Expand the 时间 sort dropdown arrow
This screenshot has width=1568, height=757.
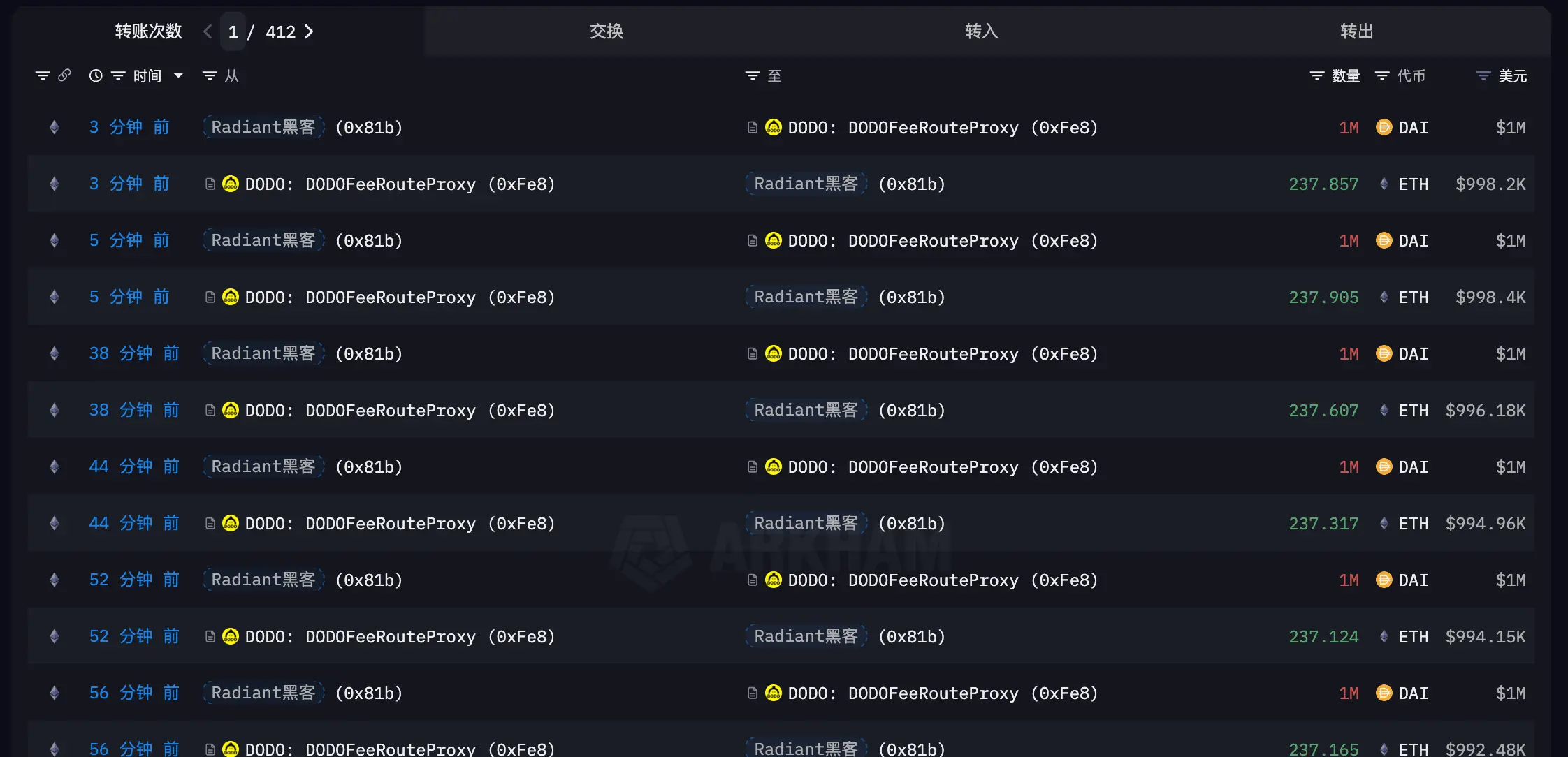tap(178, 75)
